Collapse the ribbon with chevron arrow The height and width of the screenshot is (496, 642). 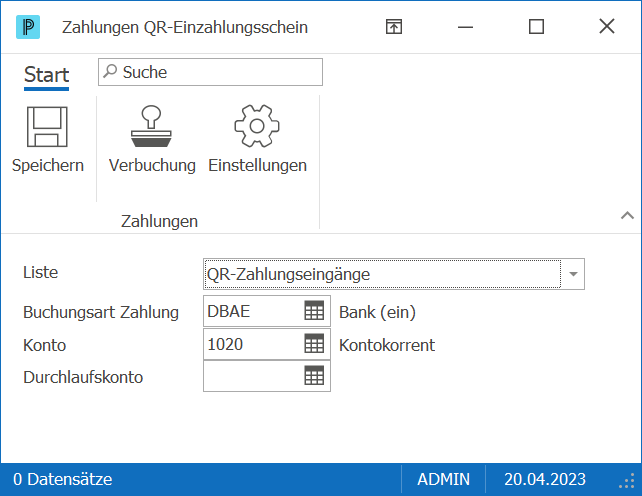[627, 215]
